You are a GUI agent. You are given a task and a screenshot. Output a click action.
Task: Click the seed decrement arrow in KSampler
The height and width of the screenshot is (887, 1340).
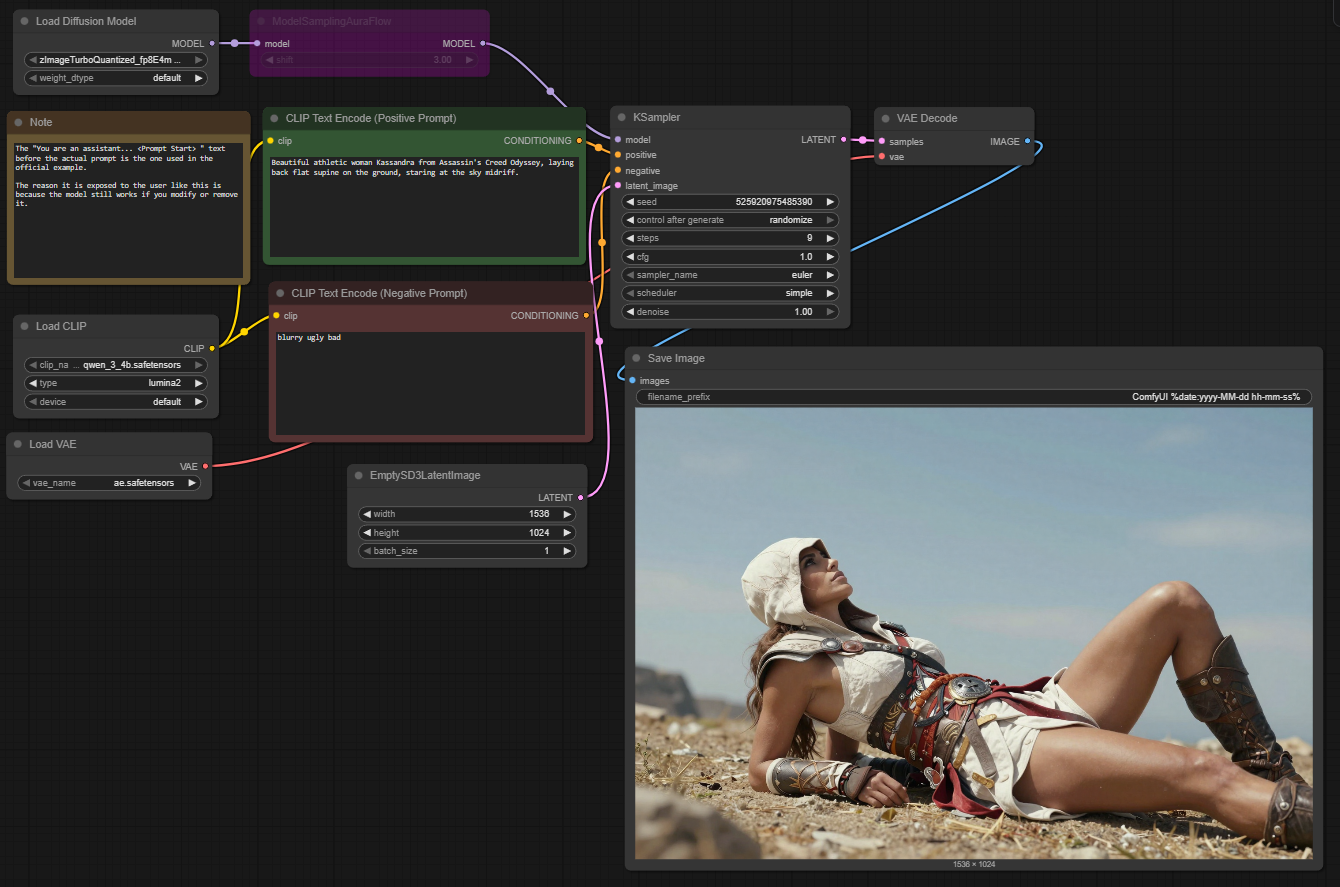coord(630,202)
